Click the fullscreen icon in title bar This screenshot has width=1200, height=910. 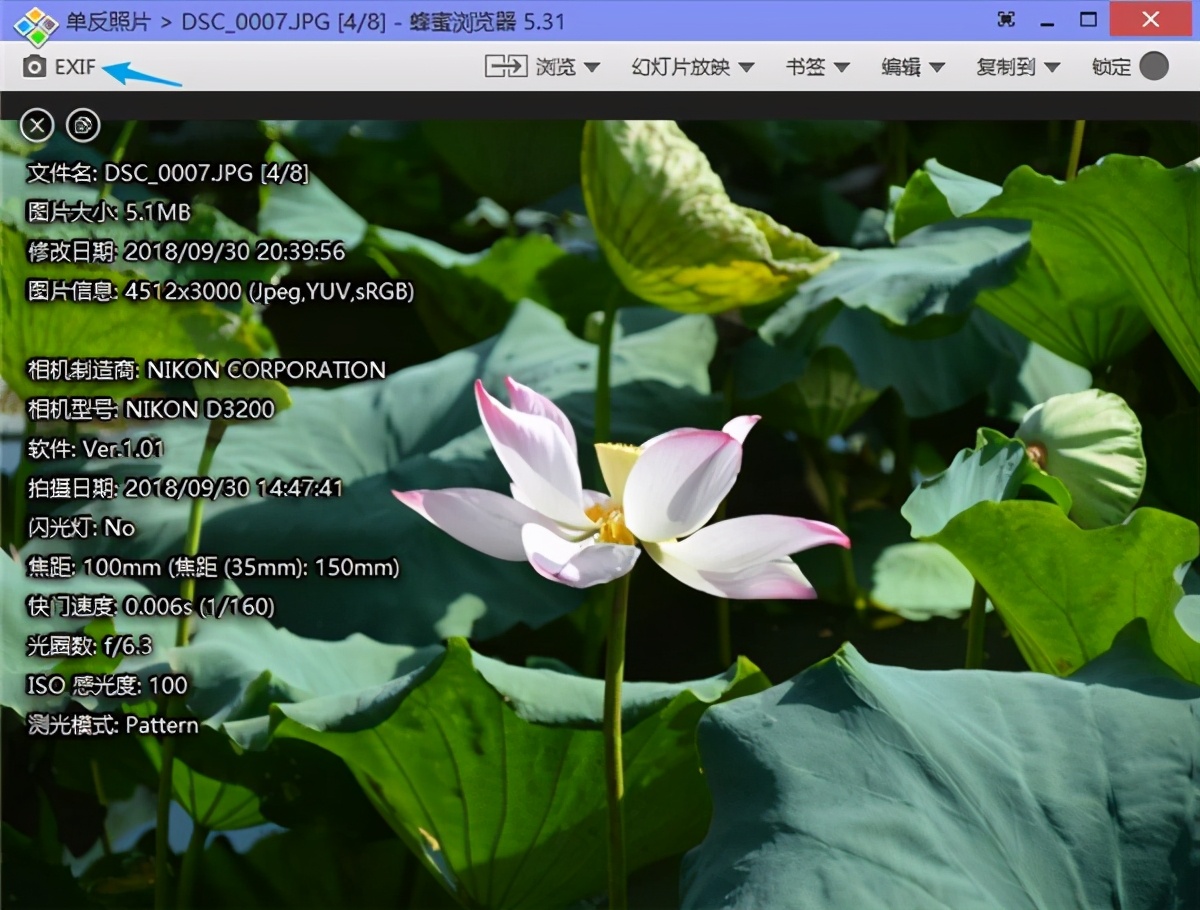click(x=1007, y=19)
